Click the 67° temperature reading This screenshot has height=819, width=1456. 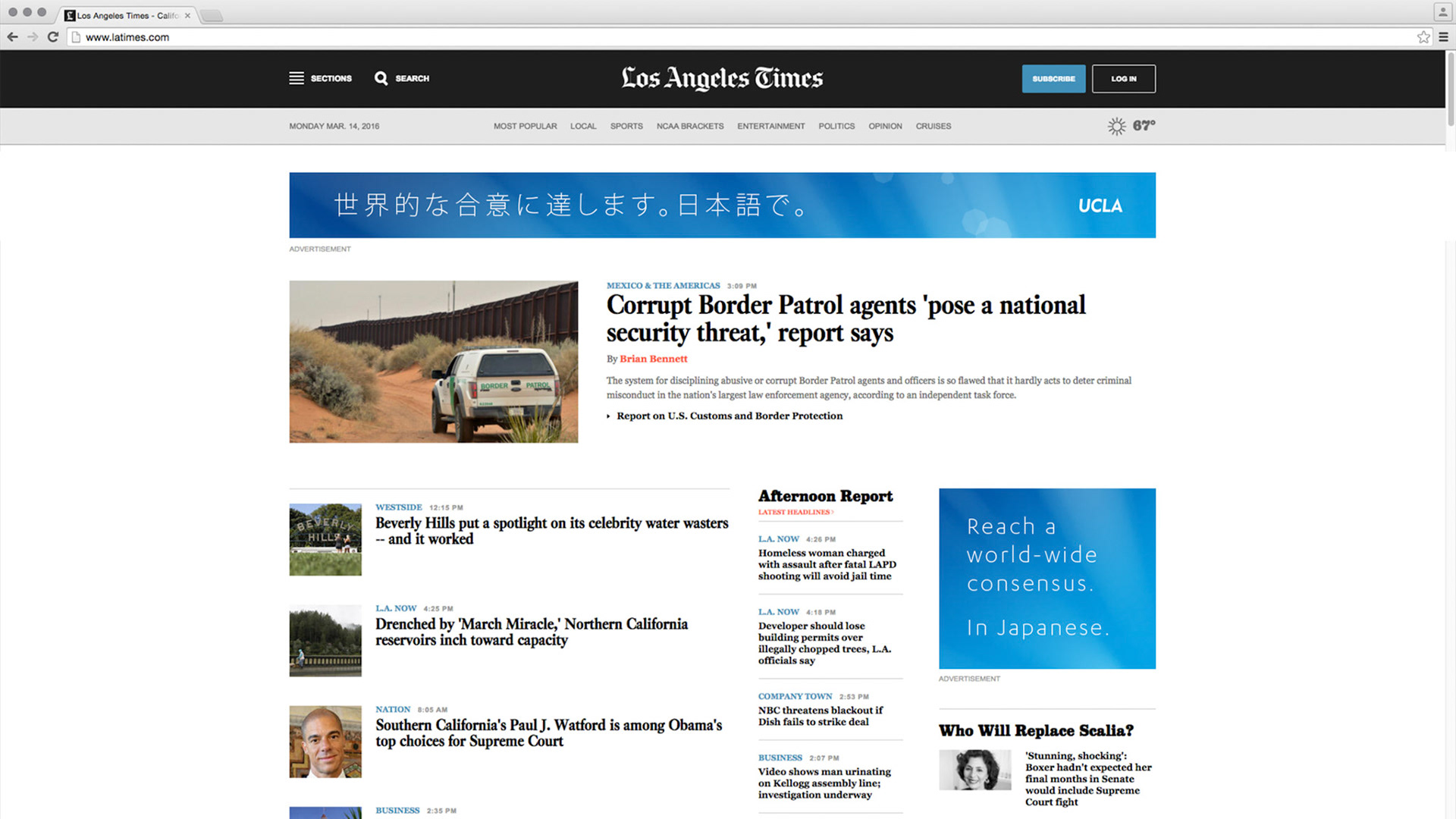(x=1144, y=126)
